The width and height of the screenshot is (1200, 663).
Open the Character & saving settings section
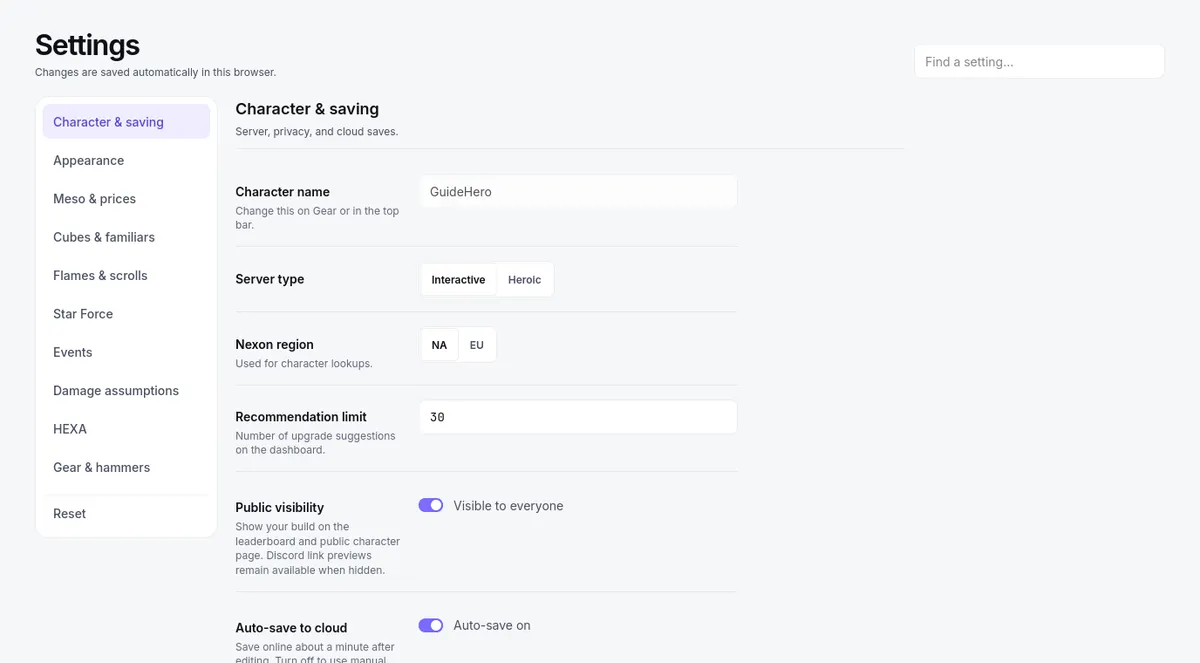(126, 122)
